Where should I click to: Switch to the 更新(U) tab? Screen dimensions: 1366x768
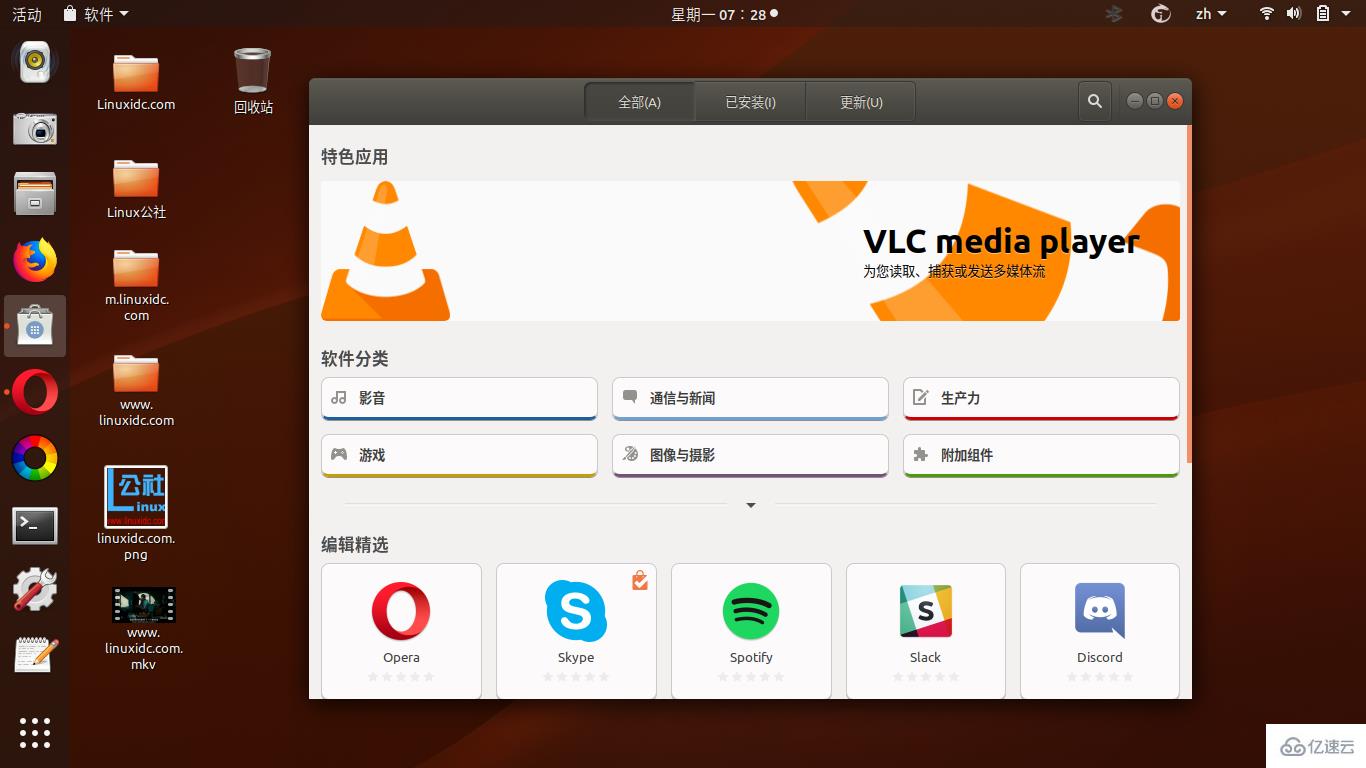pos(860,102)
